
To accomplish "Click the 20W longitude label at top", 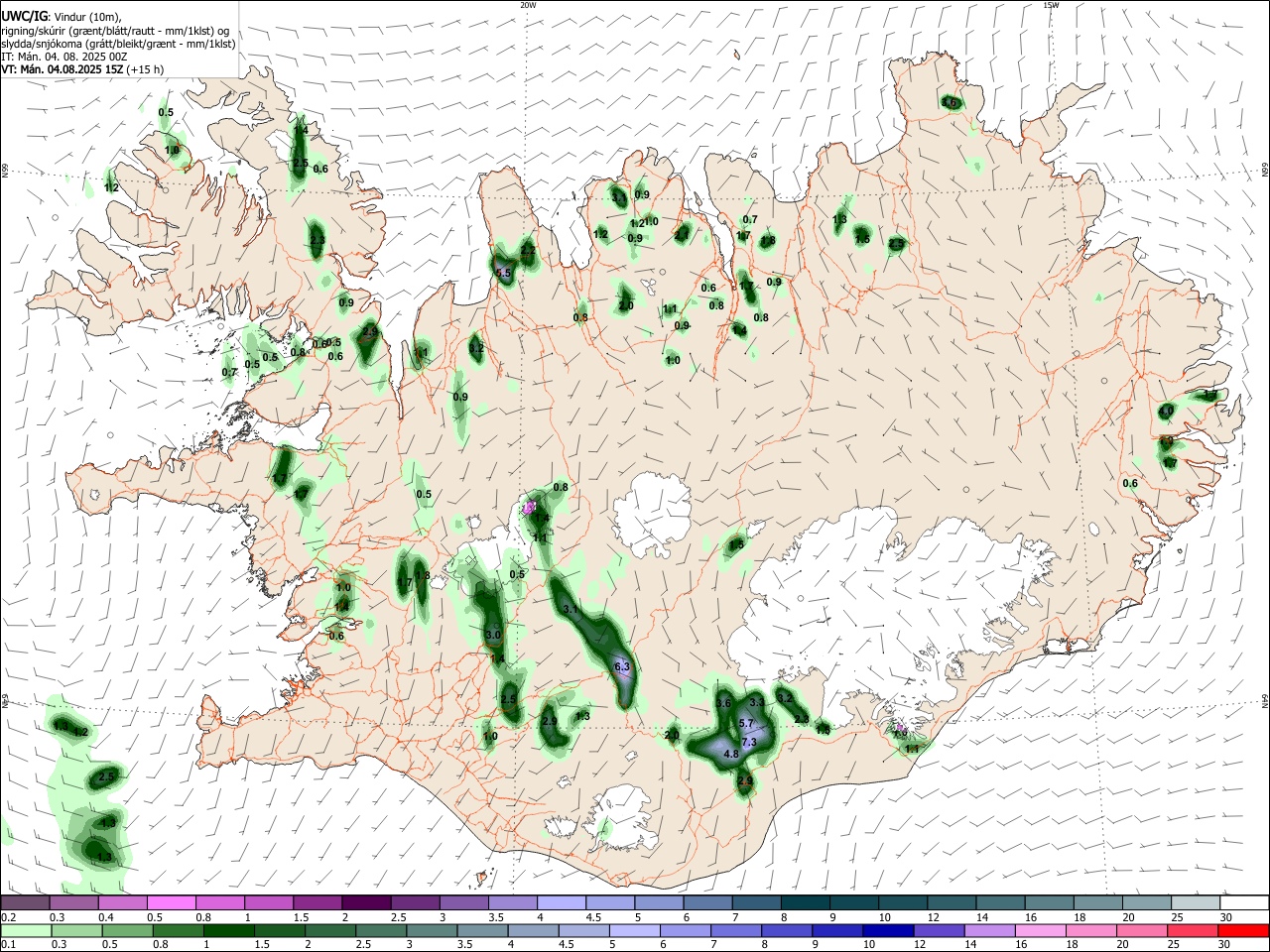I will pos(528,5).
